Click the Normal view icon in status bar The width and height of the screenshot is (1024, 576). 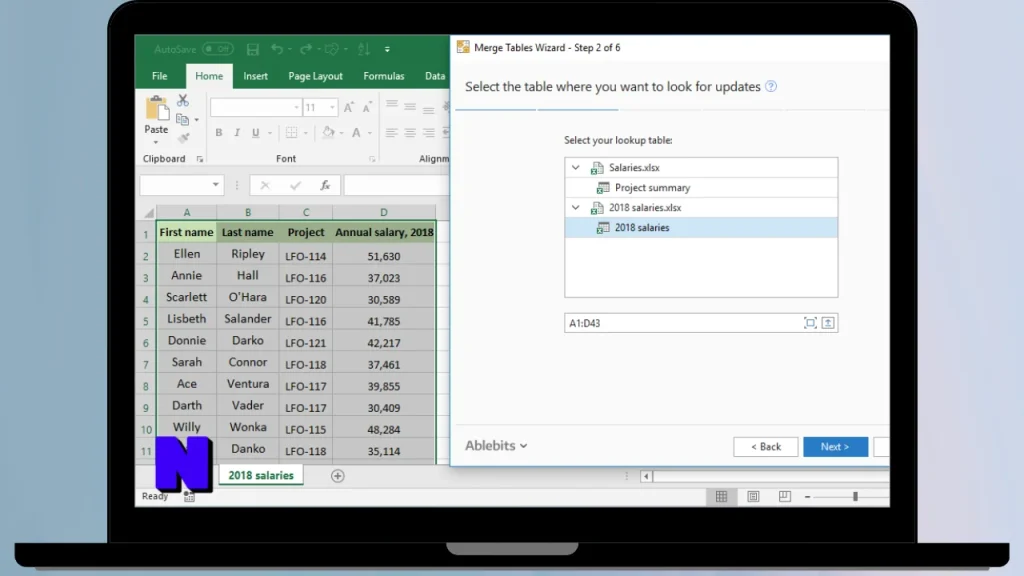point(721,497)
